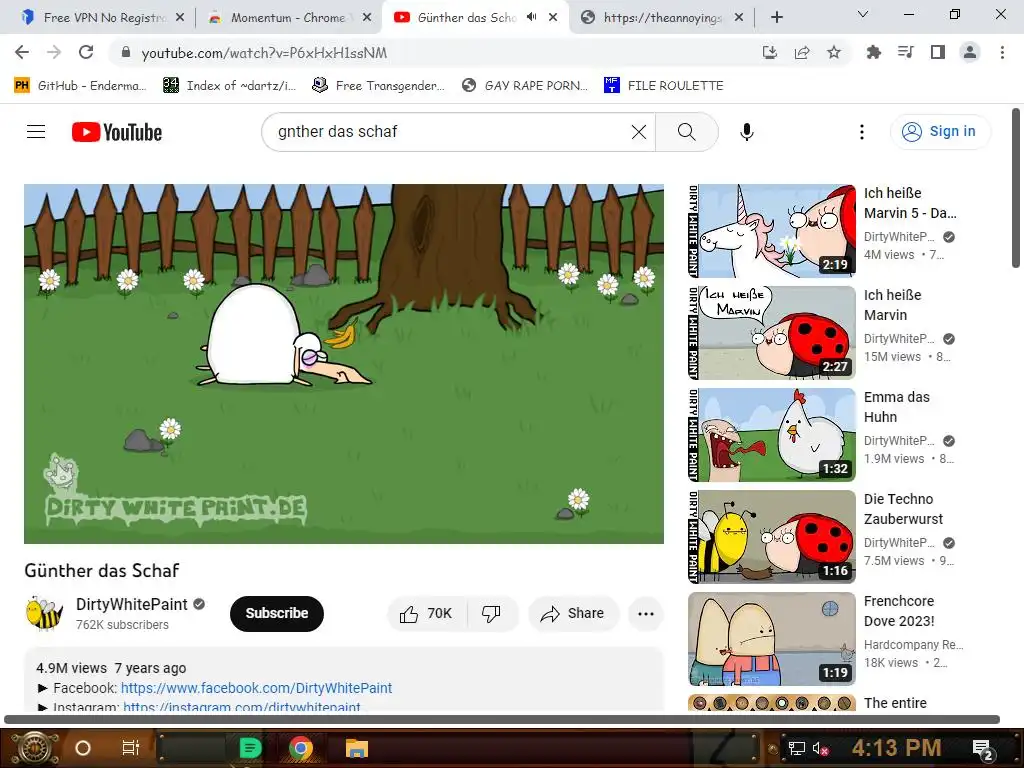
Task: Reload the current YouTube page
Action: 86,52
